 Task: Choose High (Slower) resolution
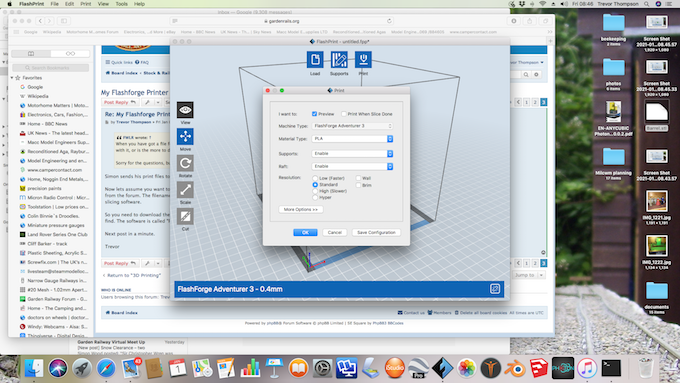click(x=315, y=191)
